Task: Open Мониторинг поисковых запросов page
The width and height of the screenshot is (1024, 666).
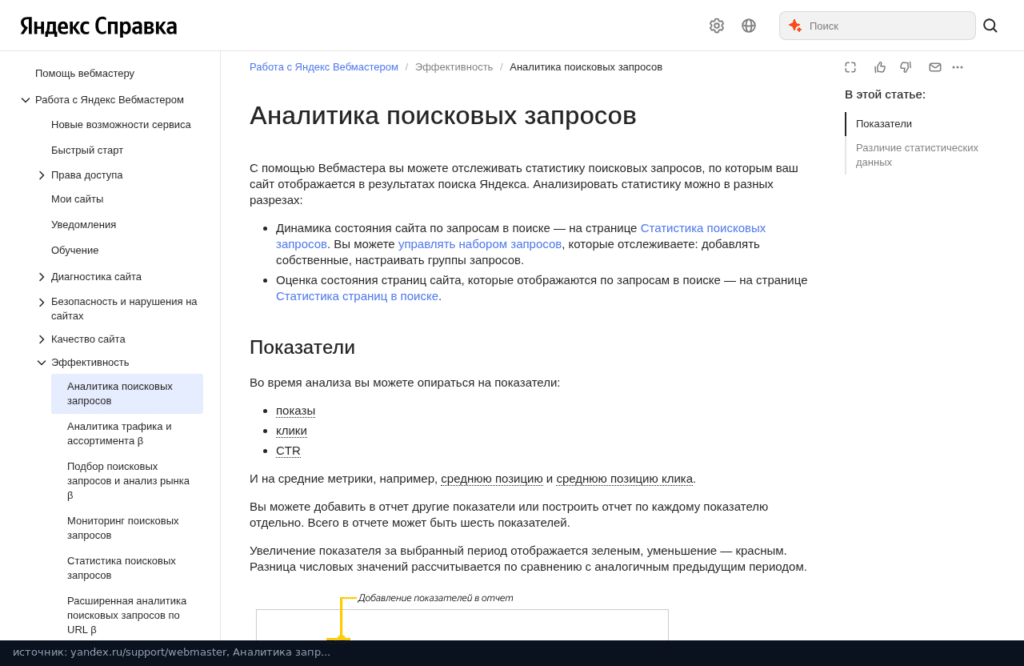Action: coord(123,528)
